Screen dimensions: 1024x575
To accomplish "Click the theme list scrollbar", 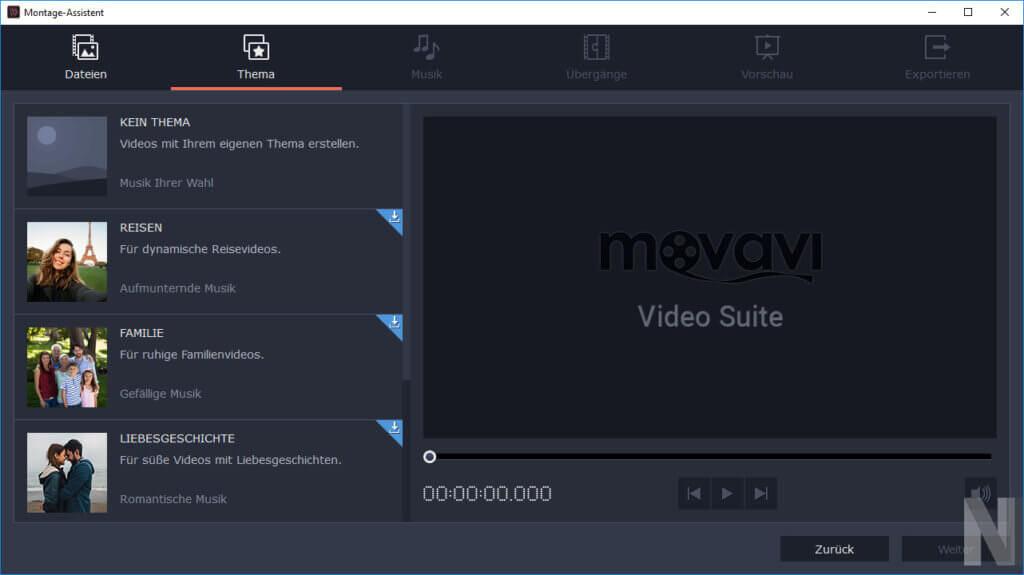I will (406, 242).
